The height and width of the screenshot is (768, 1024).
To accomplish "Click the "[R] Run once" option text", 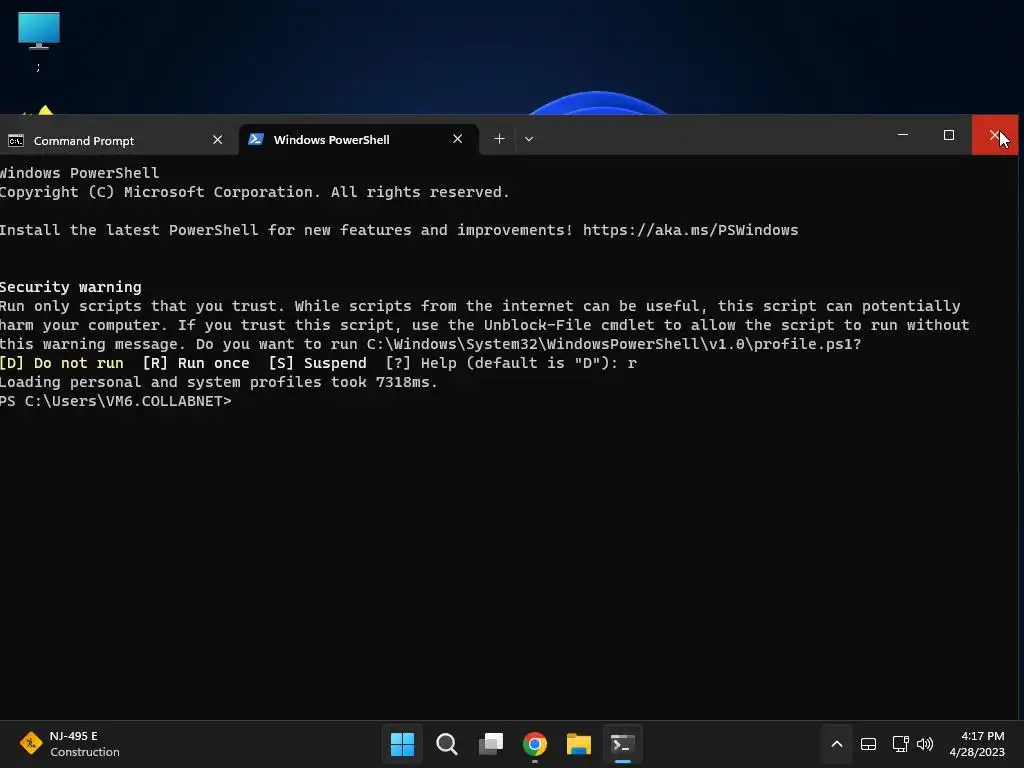I will click(196, 363).
